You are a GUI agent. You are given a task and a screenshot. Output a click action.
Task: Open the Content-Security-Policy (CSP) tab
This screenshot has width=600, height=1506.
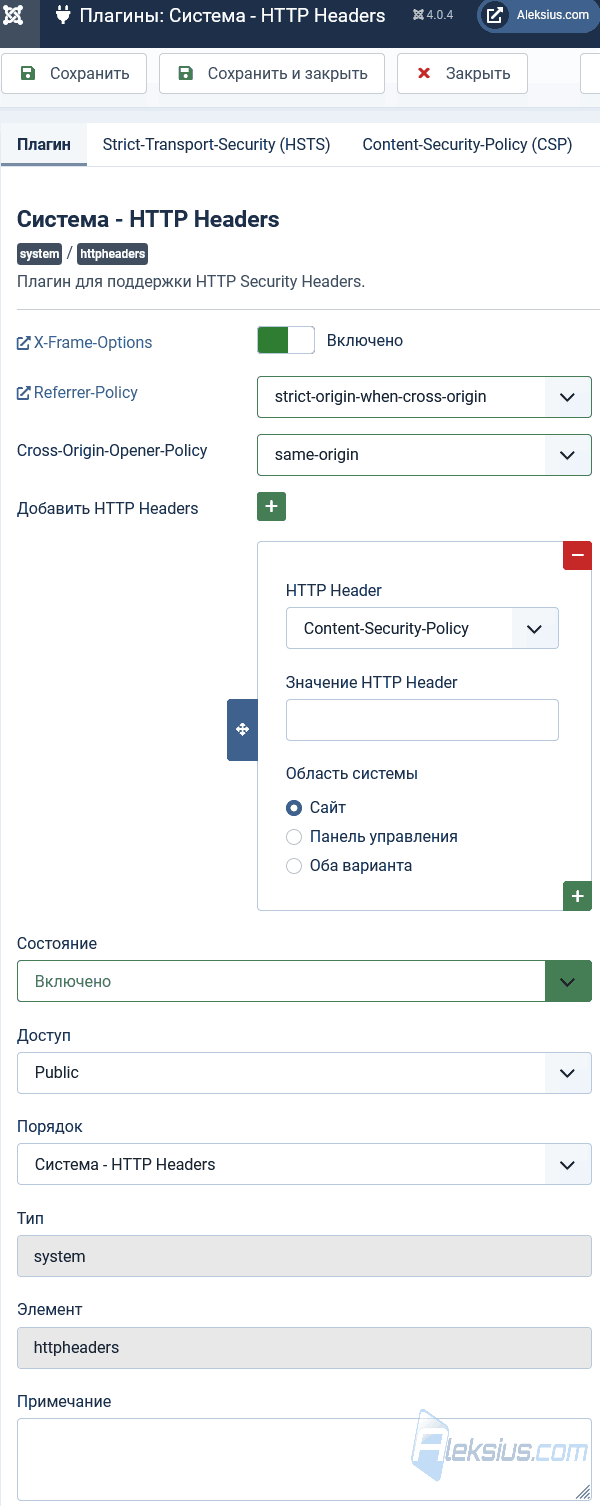467,145
